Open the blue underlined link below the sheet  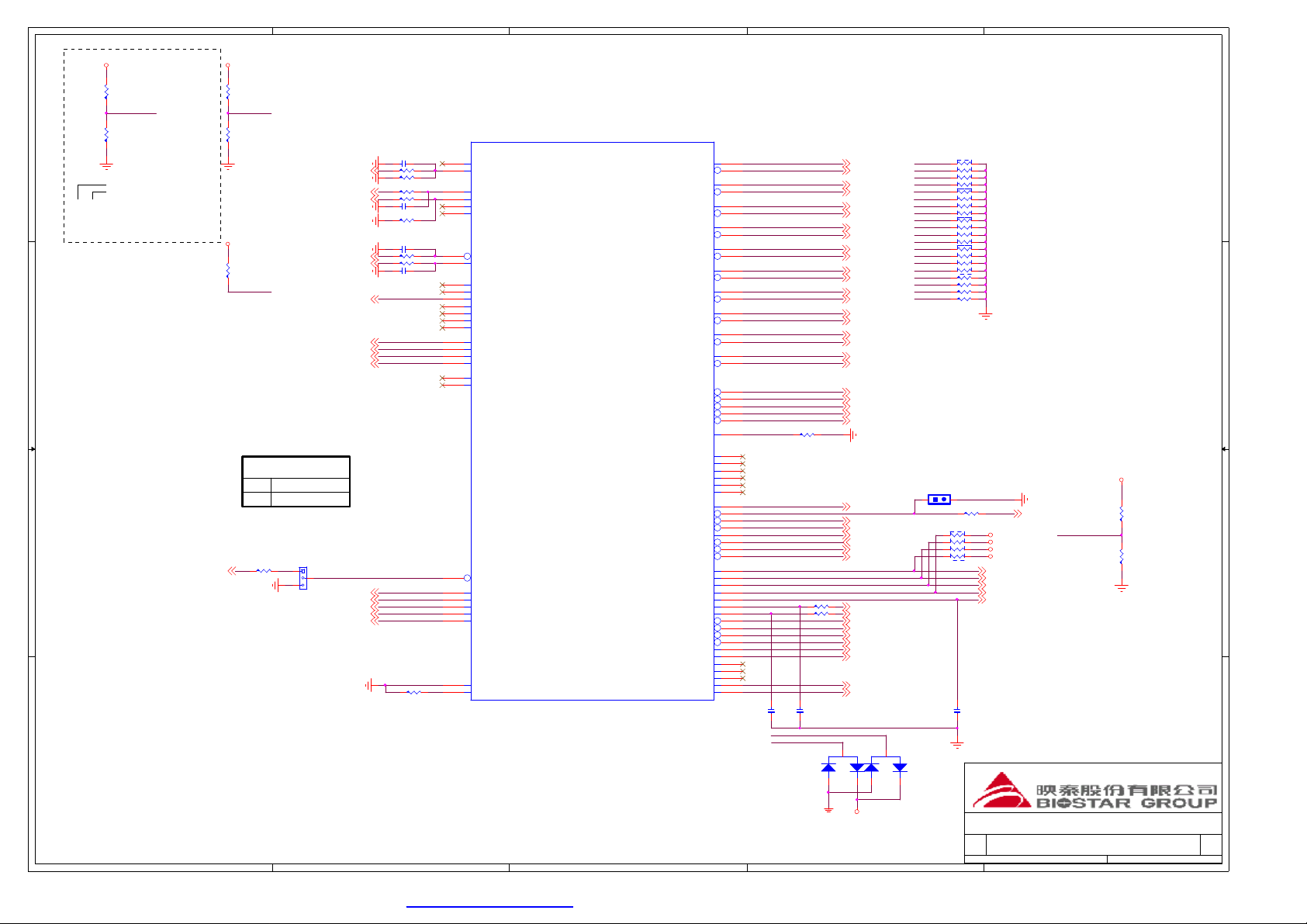tap(489, 905)
